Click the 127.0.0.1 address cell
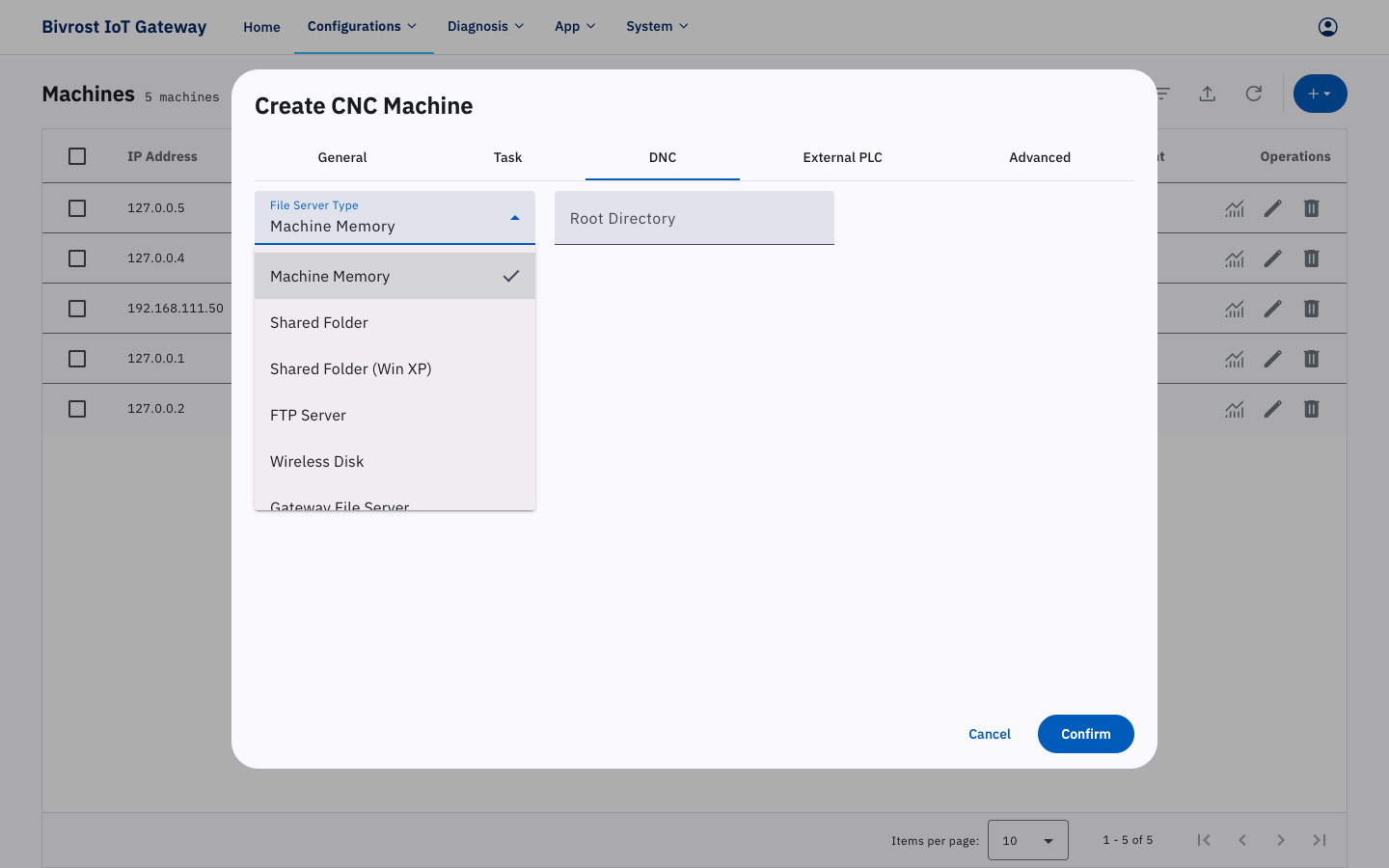Screen dimensions: 1389x868 click(156, 359)
